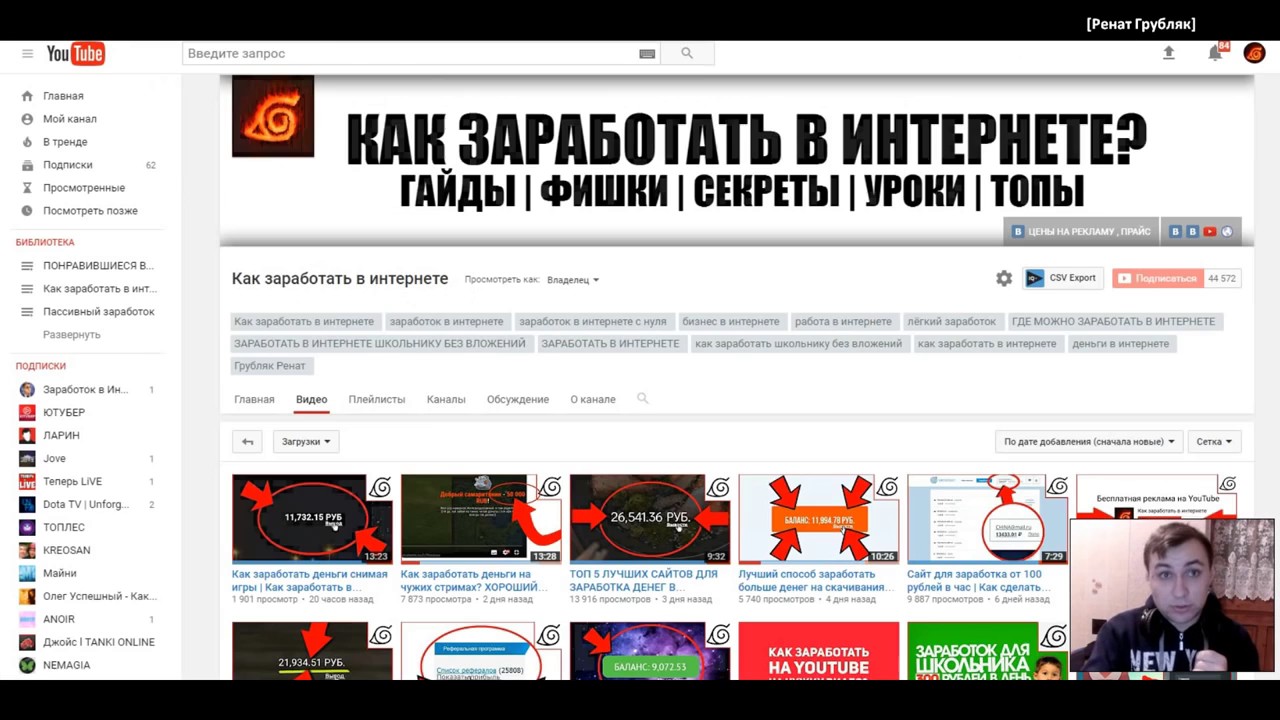Click tag 'лёгкий заработок'
Viewport: 1280px width, 720px height.
click(x=952, y=321)
